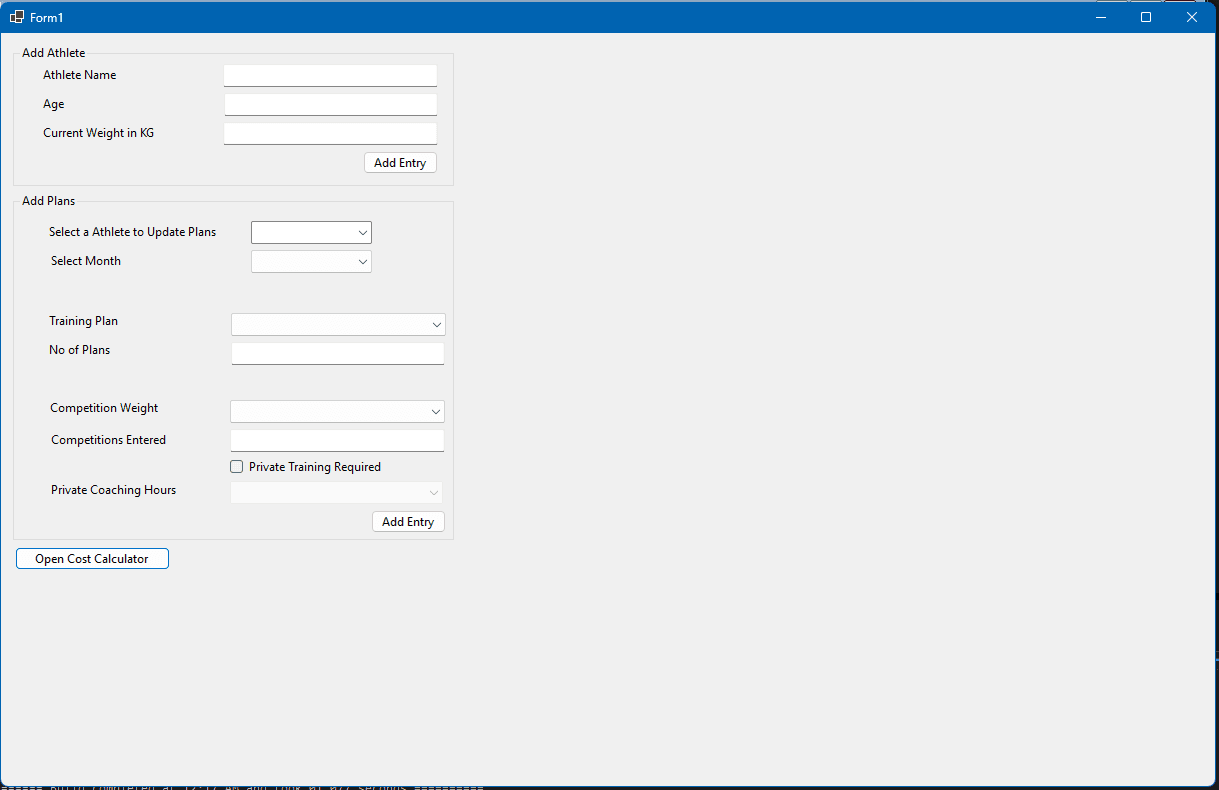Image resolution: width=1219 pixels, height=790 pixels.
Task: Click the Form1 window icon in title bar
Action: (x=17, y=17)
